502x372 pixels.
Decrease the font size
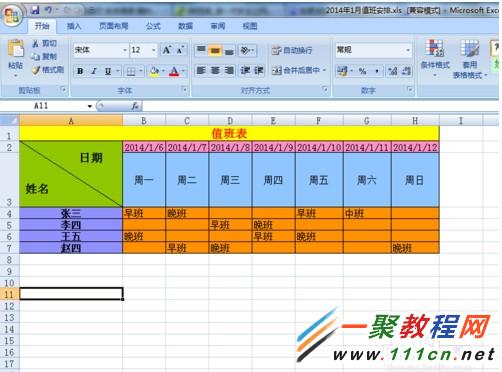coord(180,50)
